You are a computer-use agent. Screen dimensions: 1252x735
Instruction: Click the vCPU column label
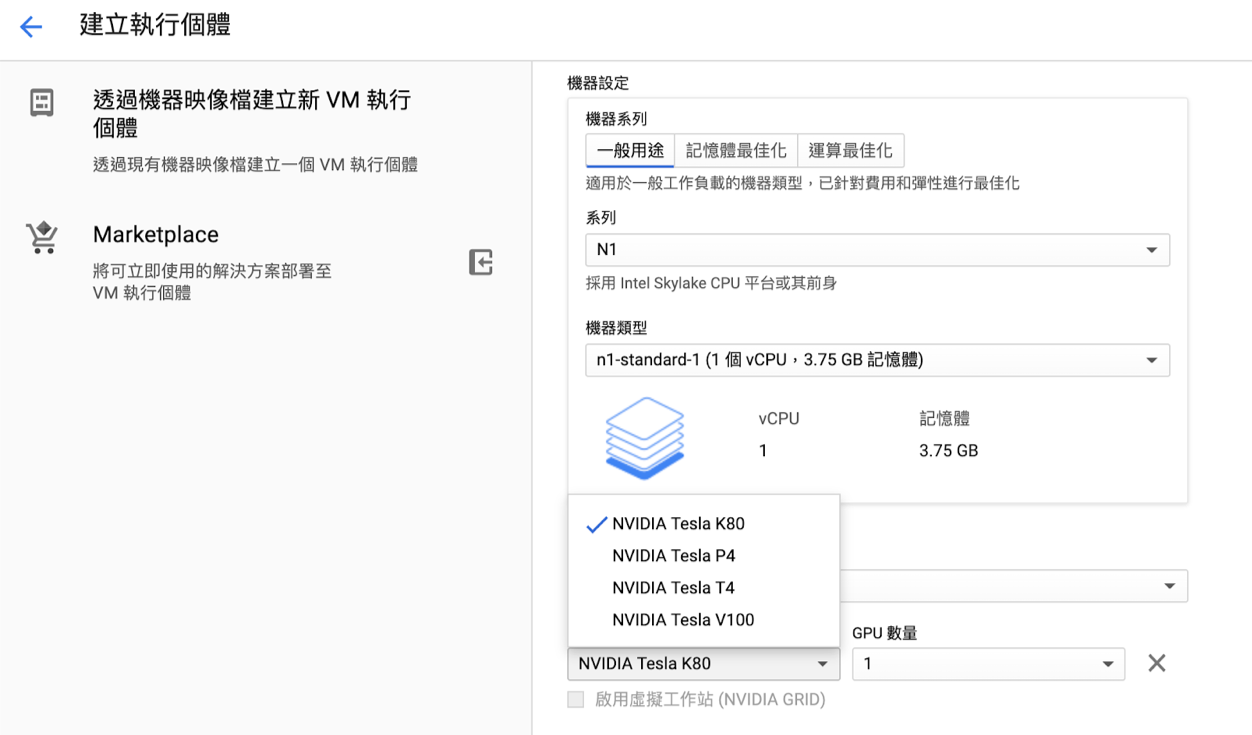pos(779,419)
